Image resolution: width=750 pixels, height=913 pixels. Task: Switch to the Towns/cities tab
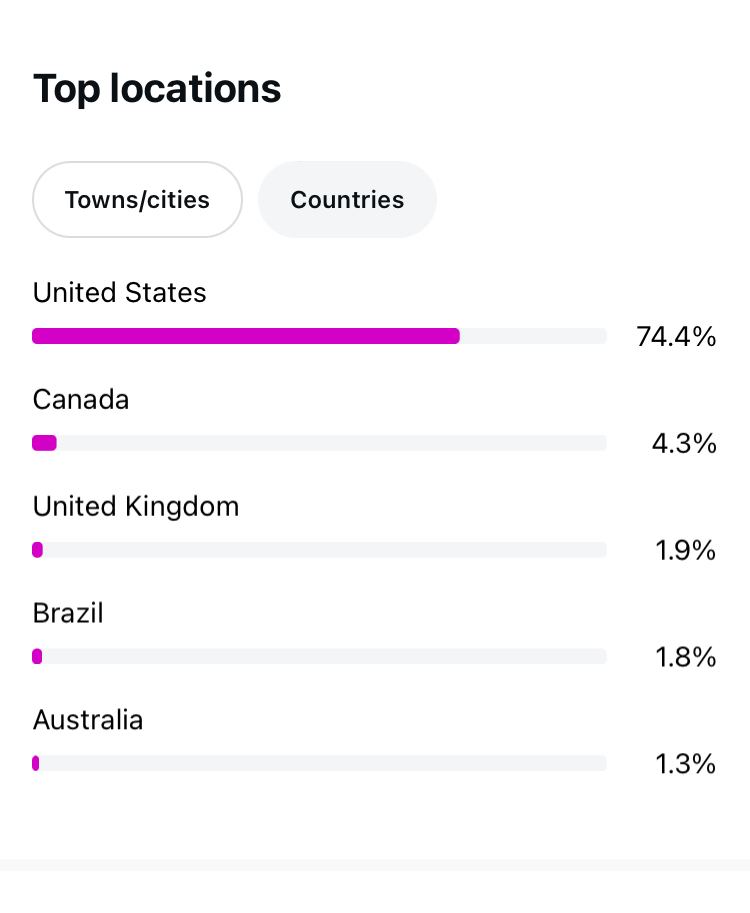[x=137, y=200]
